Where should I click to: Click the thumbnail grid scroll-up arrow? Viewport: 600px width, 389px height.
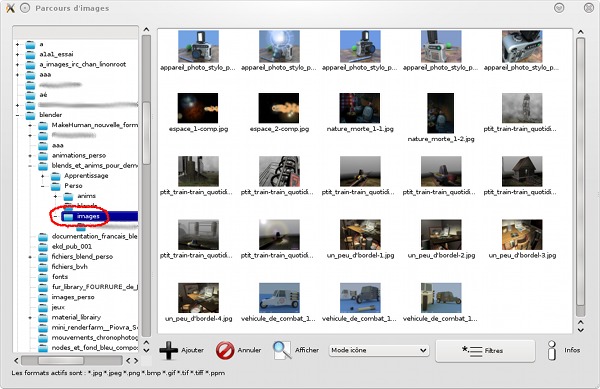[580, 32]
